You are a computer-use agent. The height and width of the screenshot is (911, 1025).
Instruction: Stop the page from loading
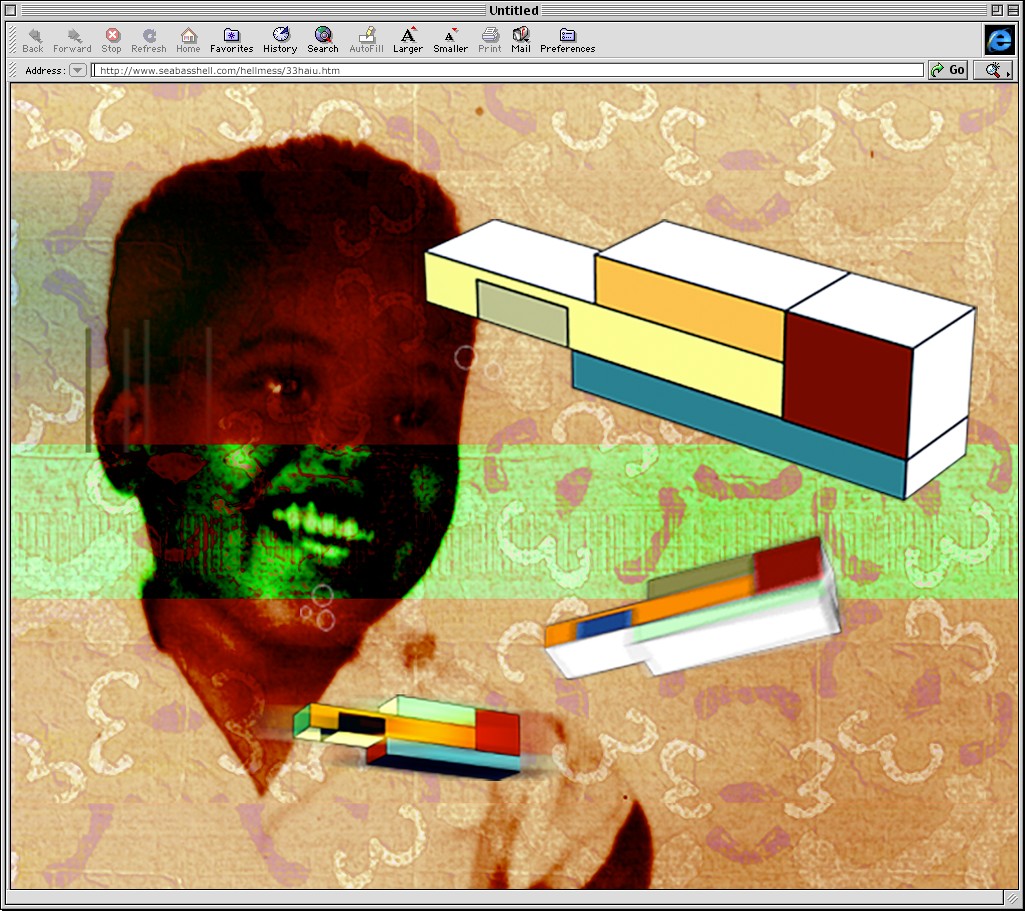pyautogui.click(x=111, y=40)
